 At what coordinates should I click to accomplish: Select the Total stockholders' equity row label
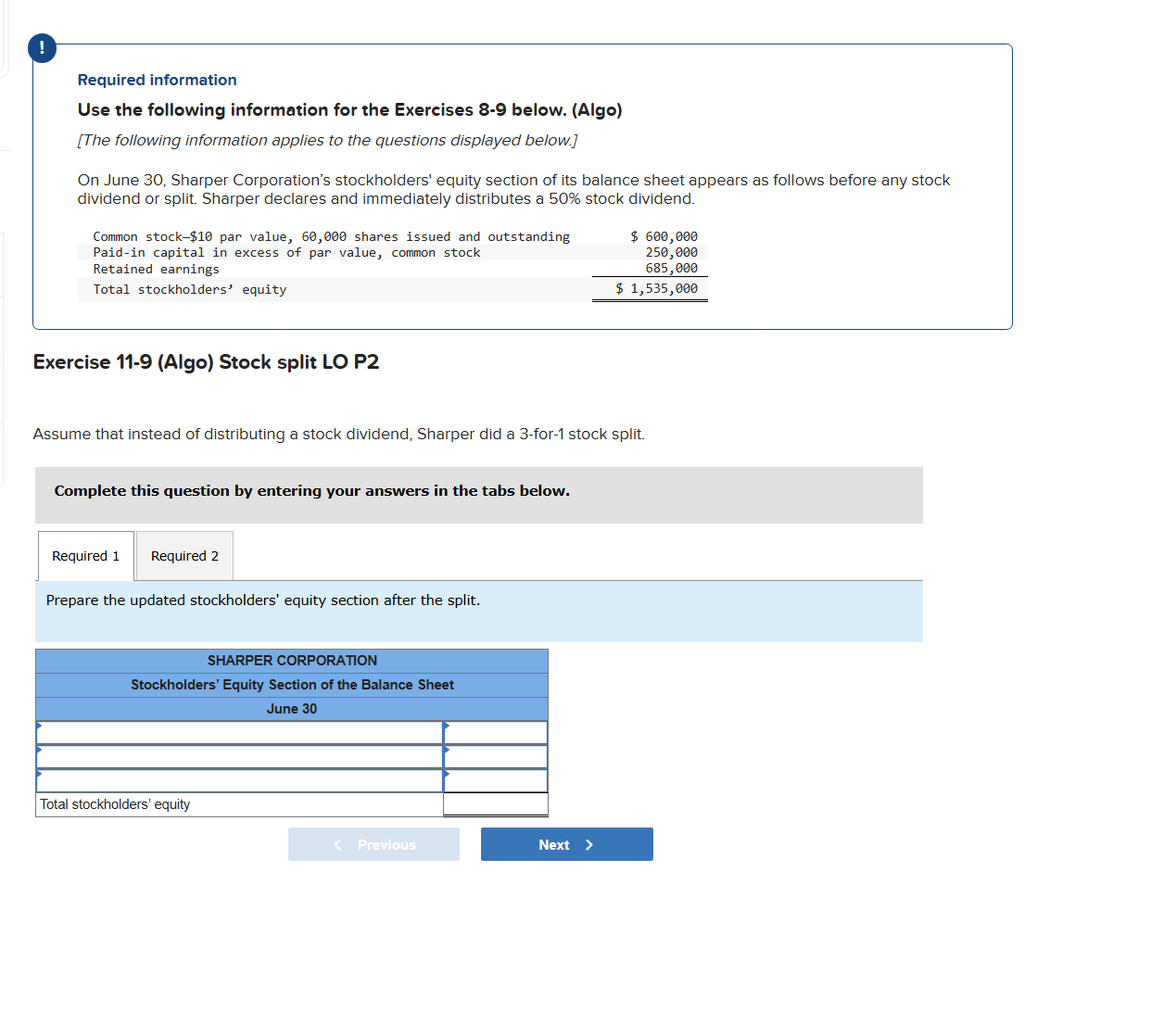point(115,804)
